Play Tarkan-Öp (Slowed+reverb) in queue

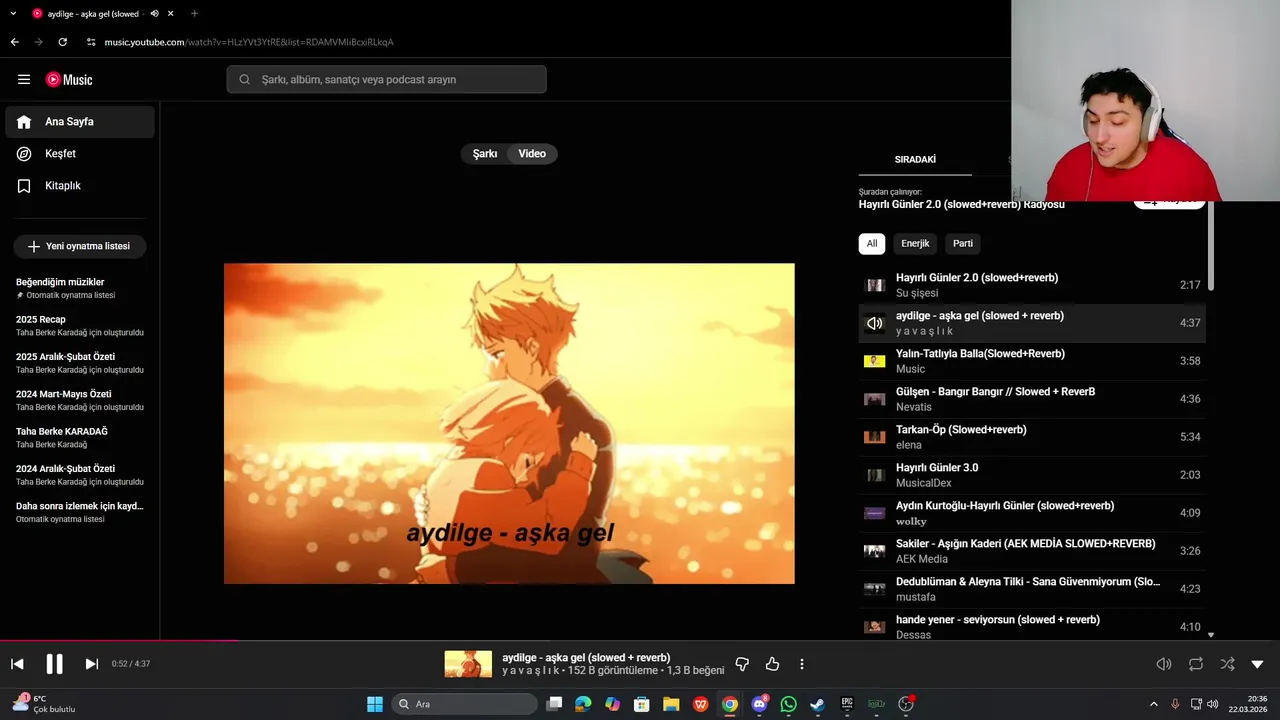point(1032,437)
